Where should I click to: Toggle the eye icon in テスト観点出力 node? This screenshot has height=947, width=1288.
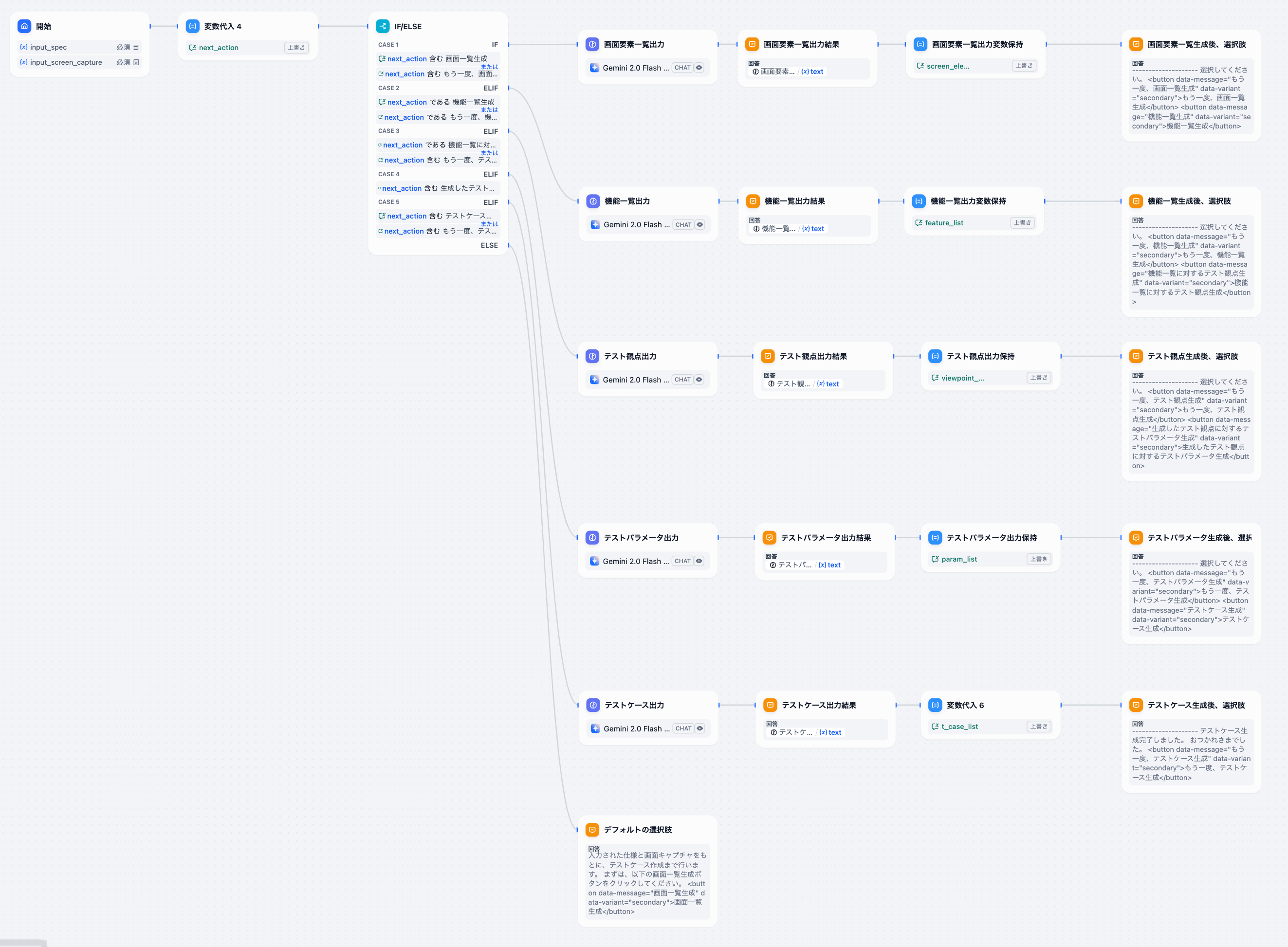click(x=699, y=380)
